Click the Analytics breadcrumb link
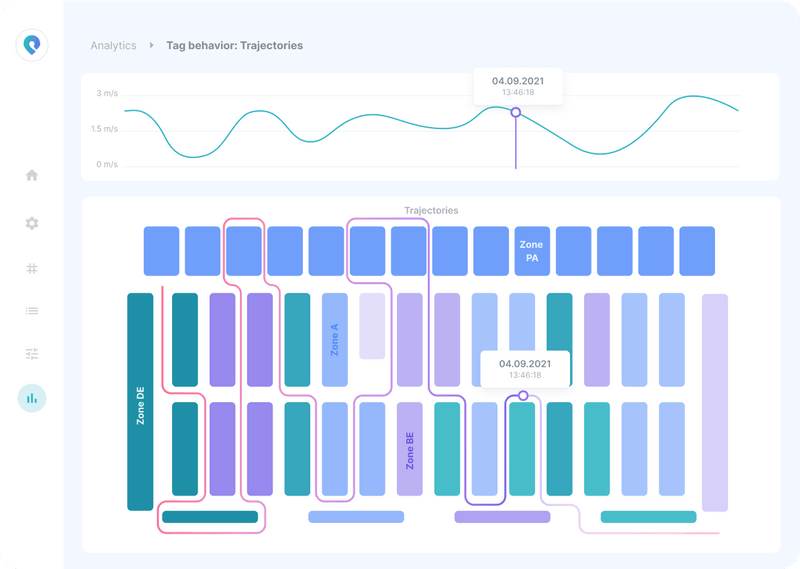Image resolution: width=800 pixels, height=569 pixels. (113, 45)
